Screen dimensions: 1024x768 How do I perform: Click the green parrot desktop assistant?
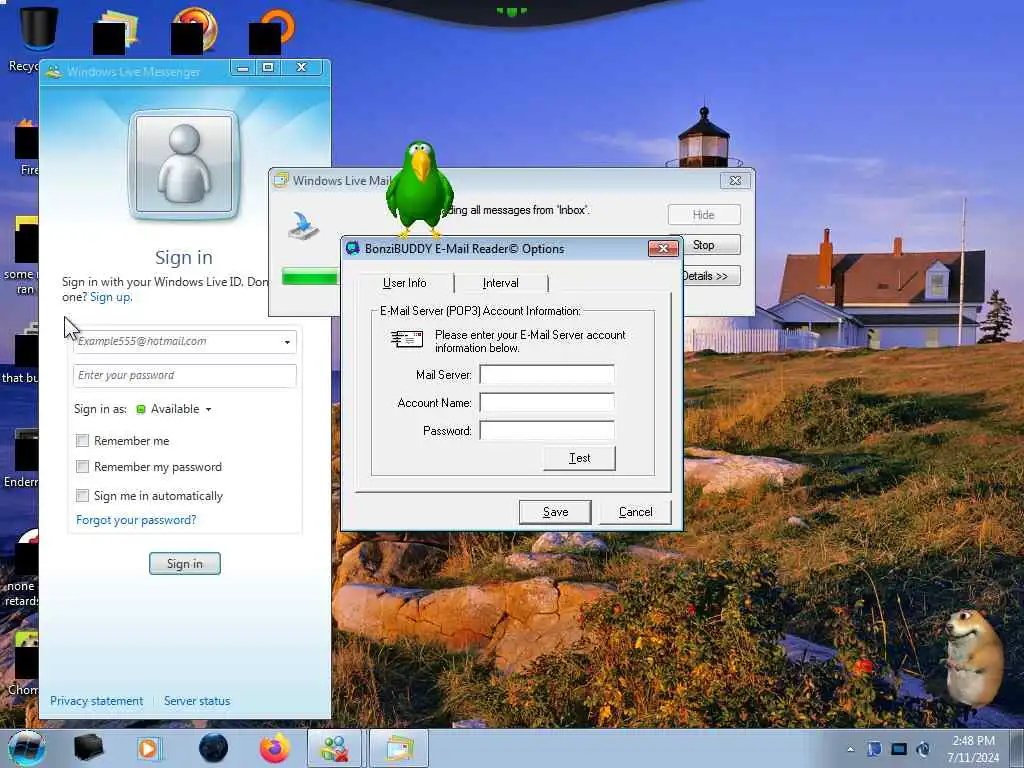pos(419,189)
